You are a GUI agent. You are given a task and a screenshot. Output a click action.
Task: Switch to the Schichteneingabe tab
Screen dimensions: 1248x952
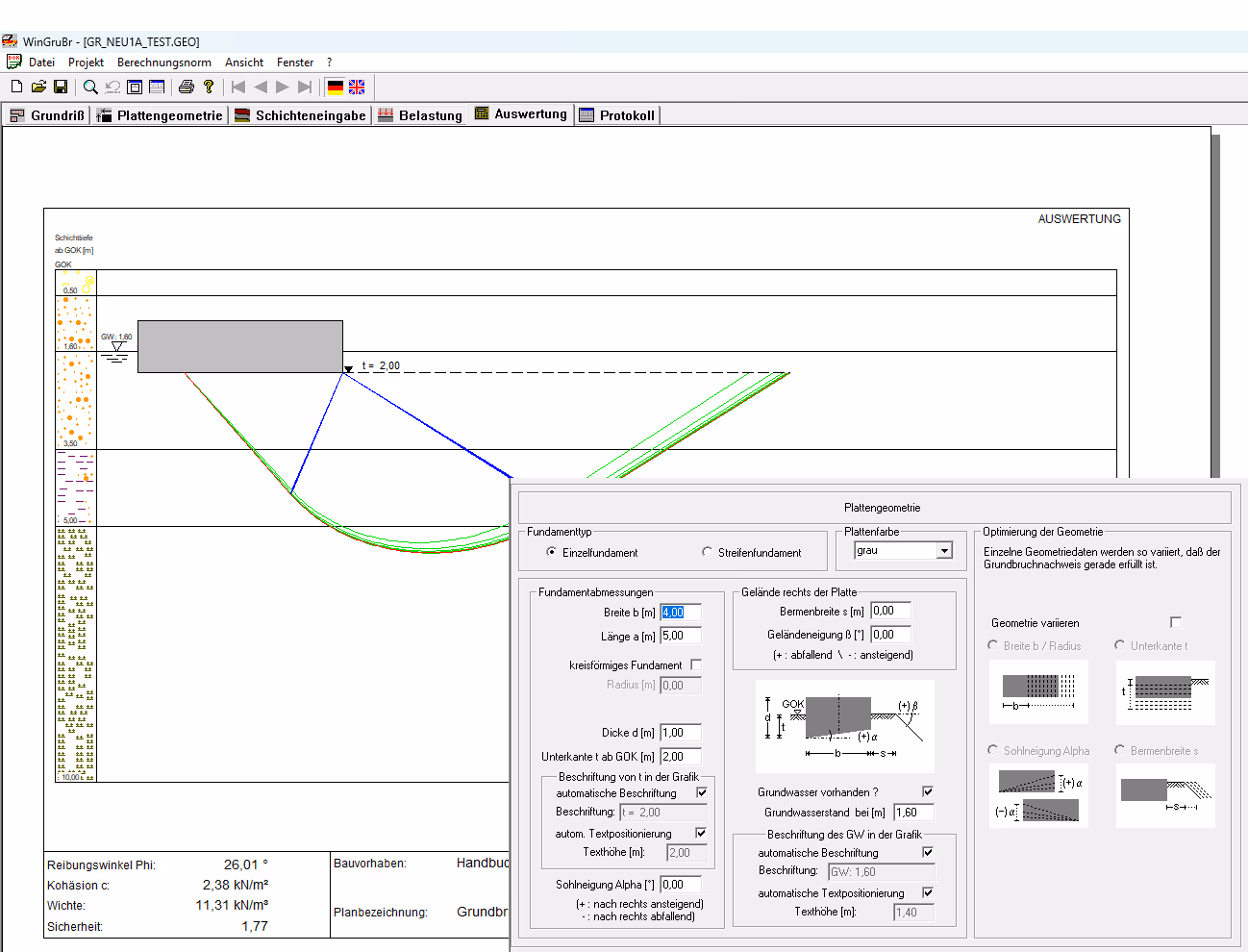pyautogui.click(x=301, y=115)
